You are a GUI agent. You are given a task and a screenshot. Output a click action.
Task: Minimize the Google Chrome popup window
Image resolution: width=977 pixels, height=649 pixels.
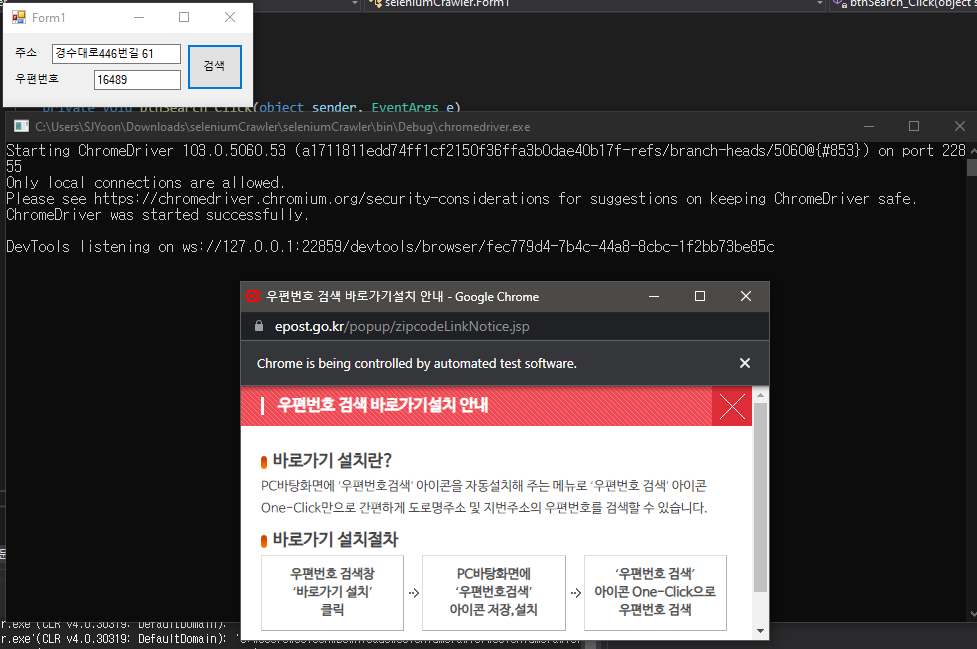pos(654,296)
